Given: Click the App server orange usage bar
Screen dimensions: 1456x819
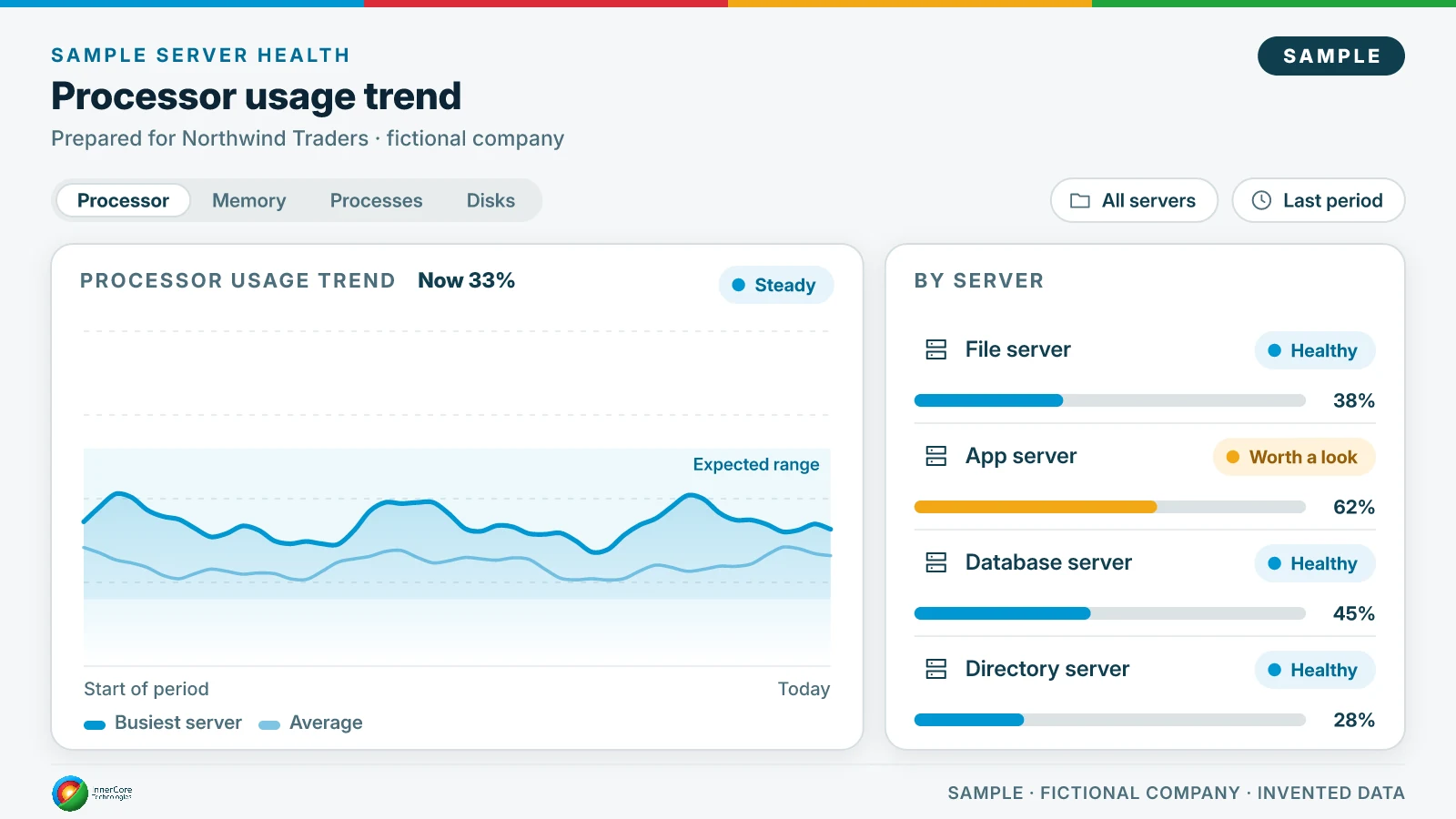Looking at the screenshot, I should (x=1110, y=507).
